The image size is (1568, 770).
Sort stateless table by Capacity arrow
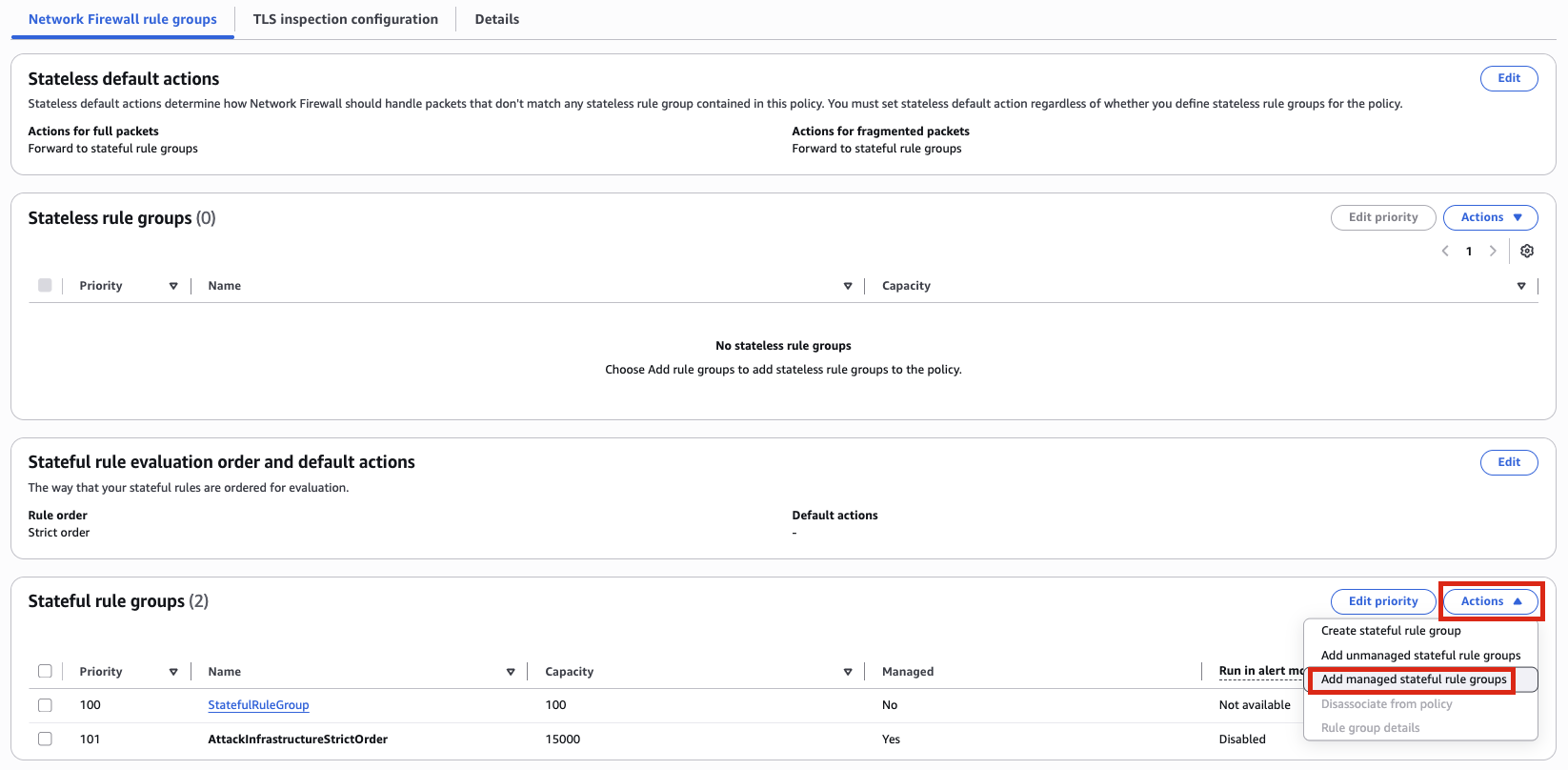point(1521,286)
